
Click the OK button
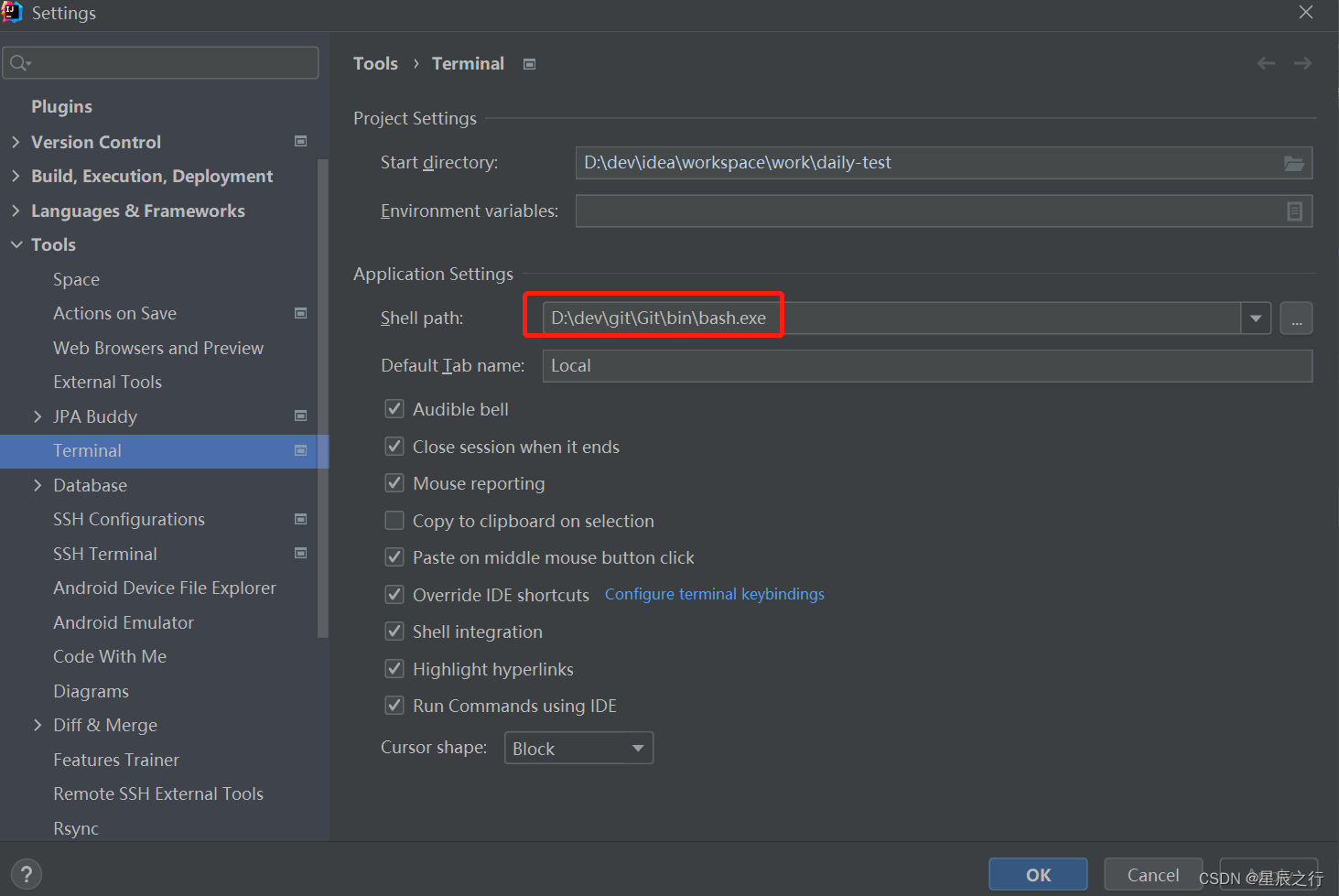pos(1038,875)
